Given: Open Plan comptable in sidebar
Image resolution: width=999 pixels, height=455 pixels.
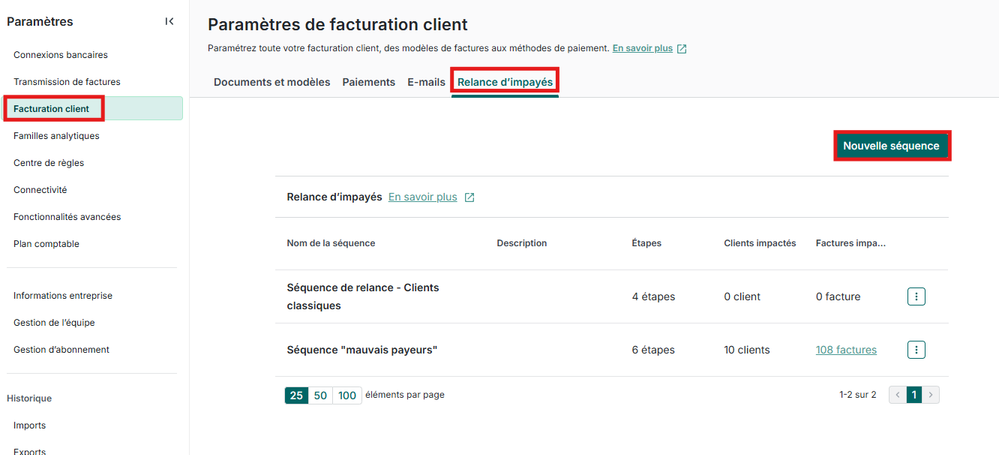Looking at the screenshot, I should pyautogui.click(x=46, y=244).
